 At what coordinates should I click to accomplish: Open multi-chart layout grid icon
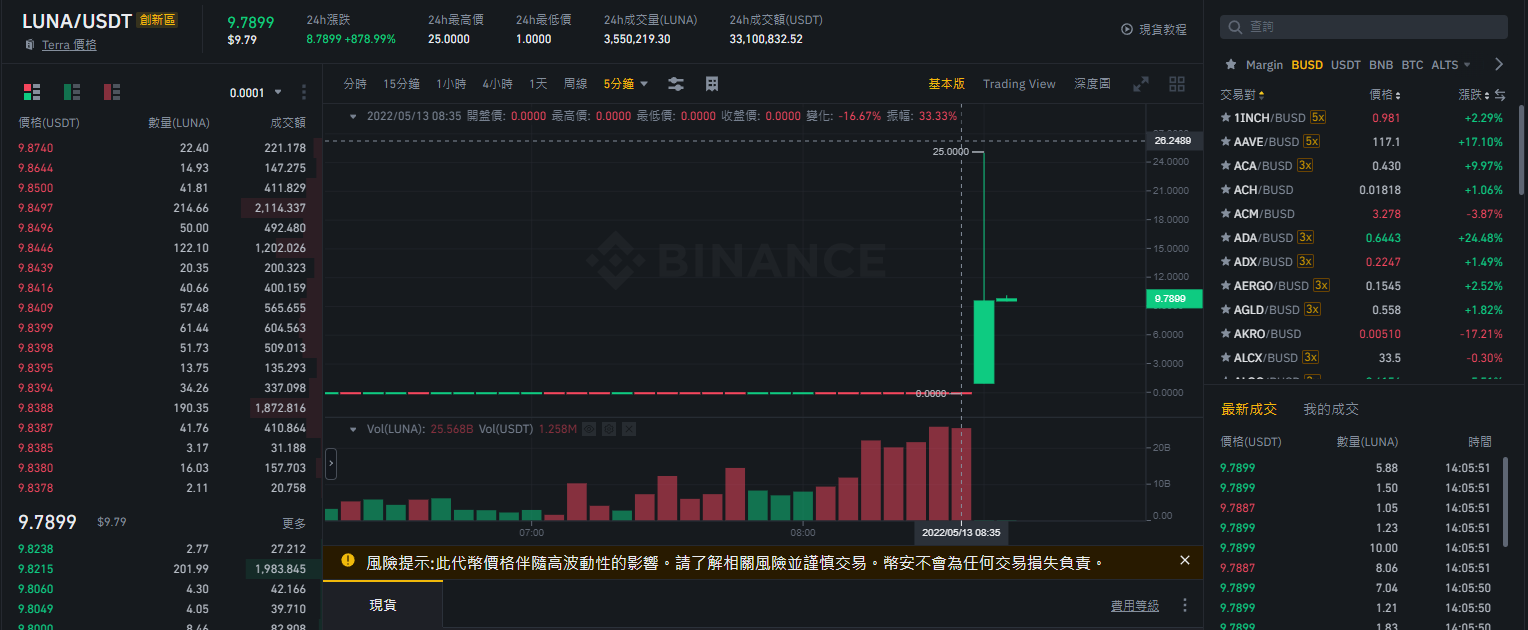tap(1177, 84)
